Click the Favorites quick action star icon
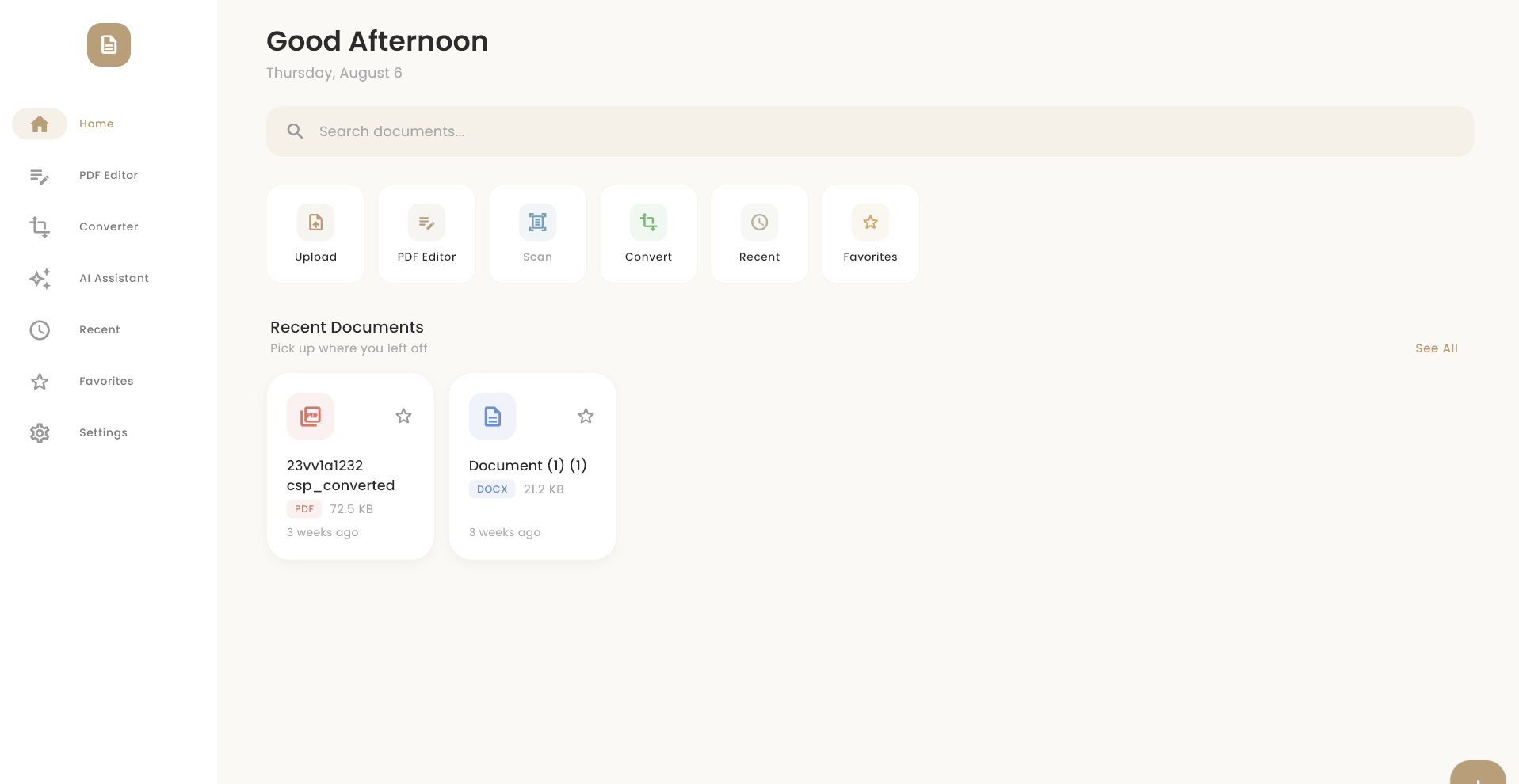The image size is (1519, 784). [870, 223]
